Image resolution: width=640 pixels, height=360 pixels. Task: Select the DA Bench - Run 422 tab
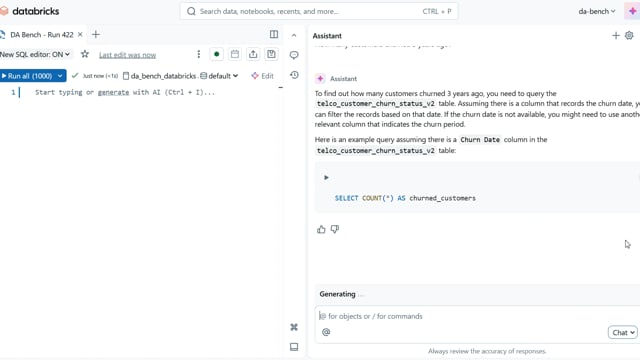42,35
